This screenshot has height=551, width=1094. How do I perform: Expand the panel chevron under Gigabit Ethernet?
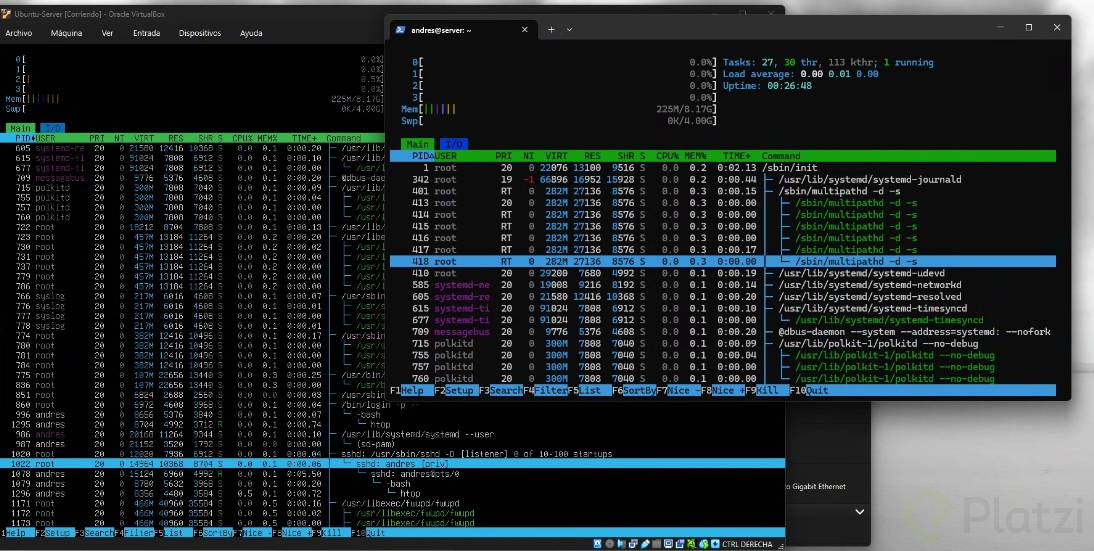click(x=857, y=511)
